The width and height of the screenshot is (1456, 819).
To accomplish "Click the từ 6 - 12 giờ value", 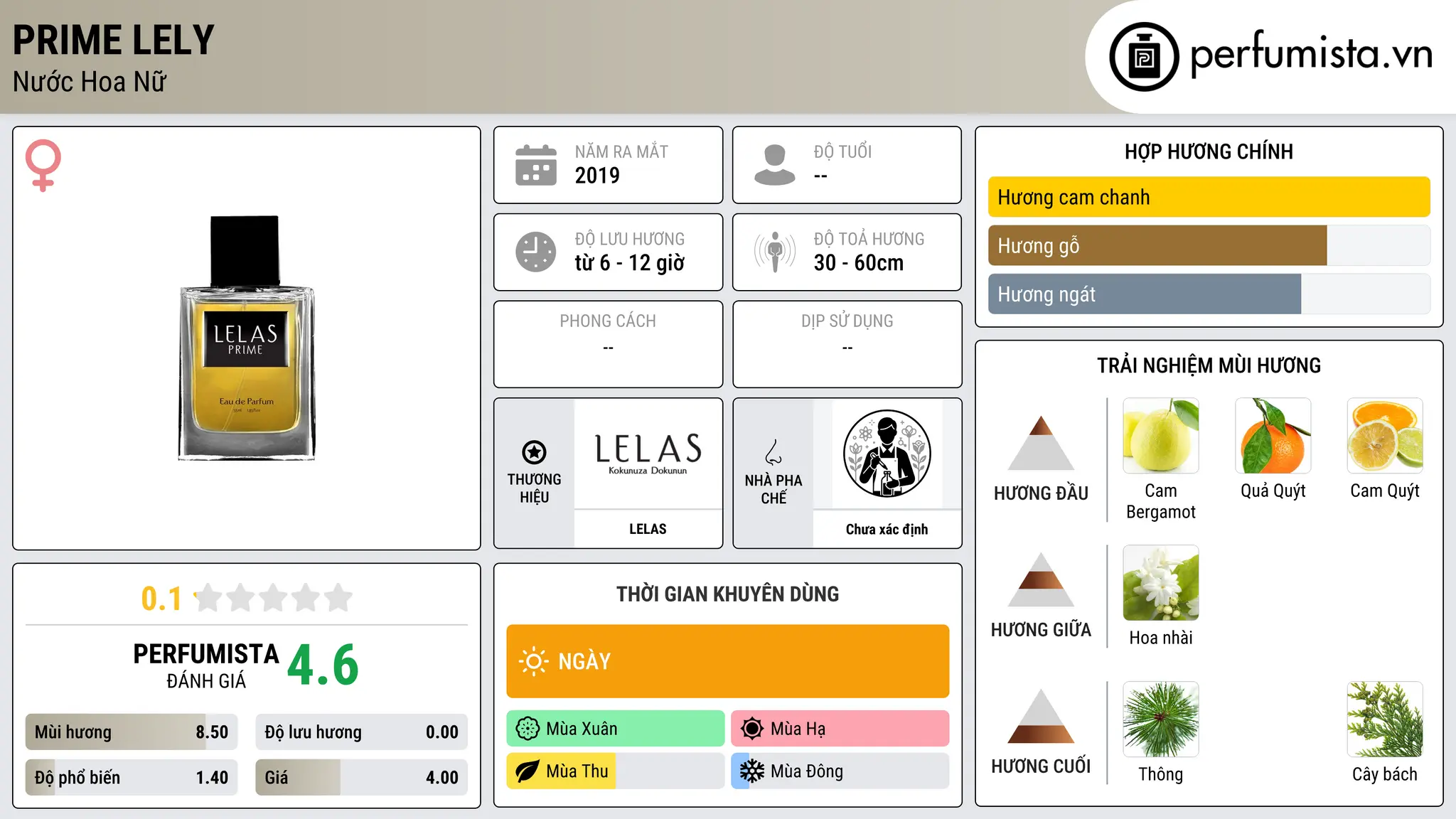I will coord(630,263).
